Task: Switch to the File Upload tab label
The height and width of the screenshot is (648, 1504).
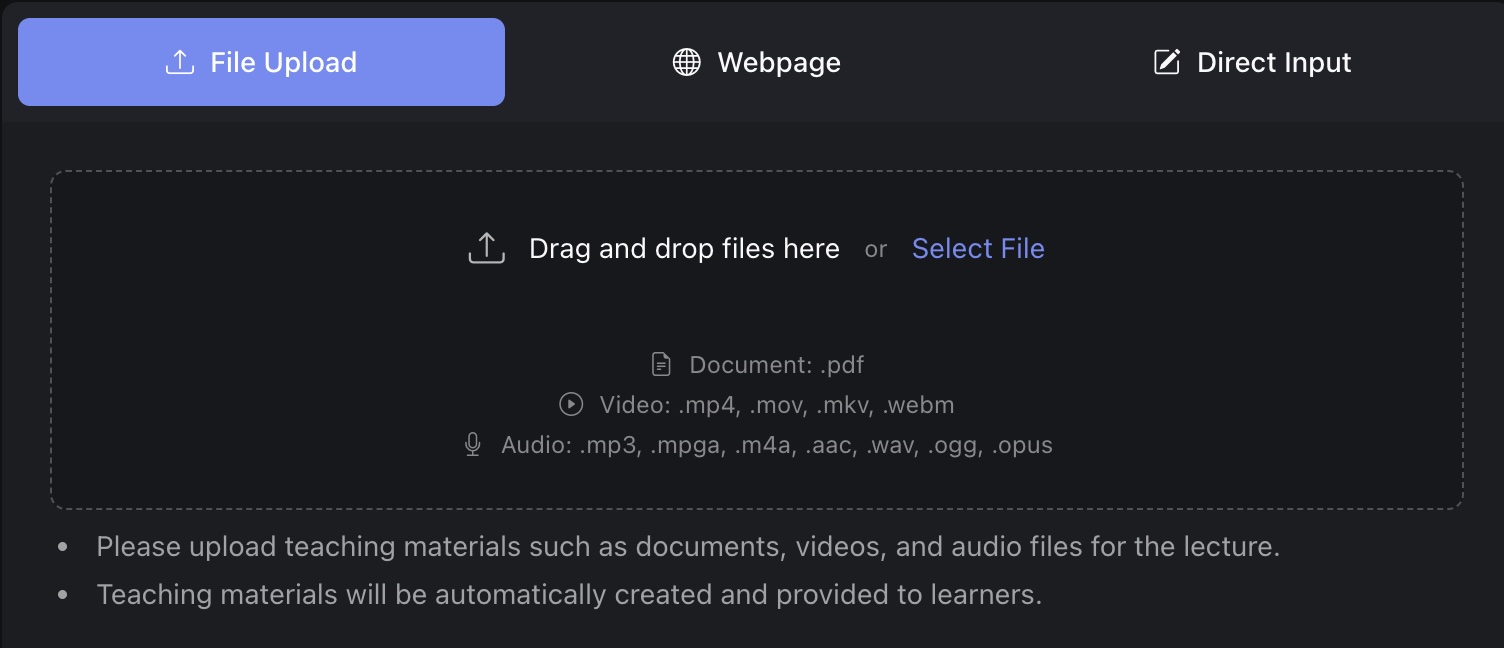Action: point(283,62)
